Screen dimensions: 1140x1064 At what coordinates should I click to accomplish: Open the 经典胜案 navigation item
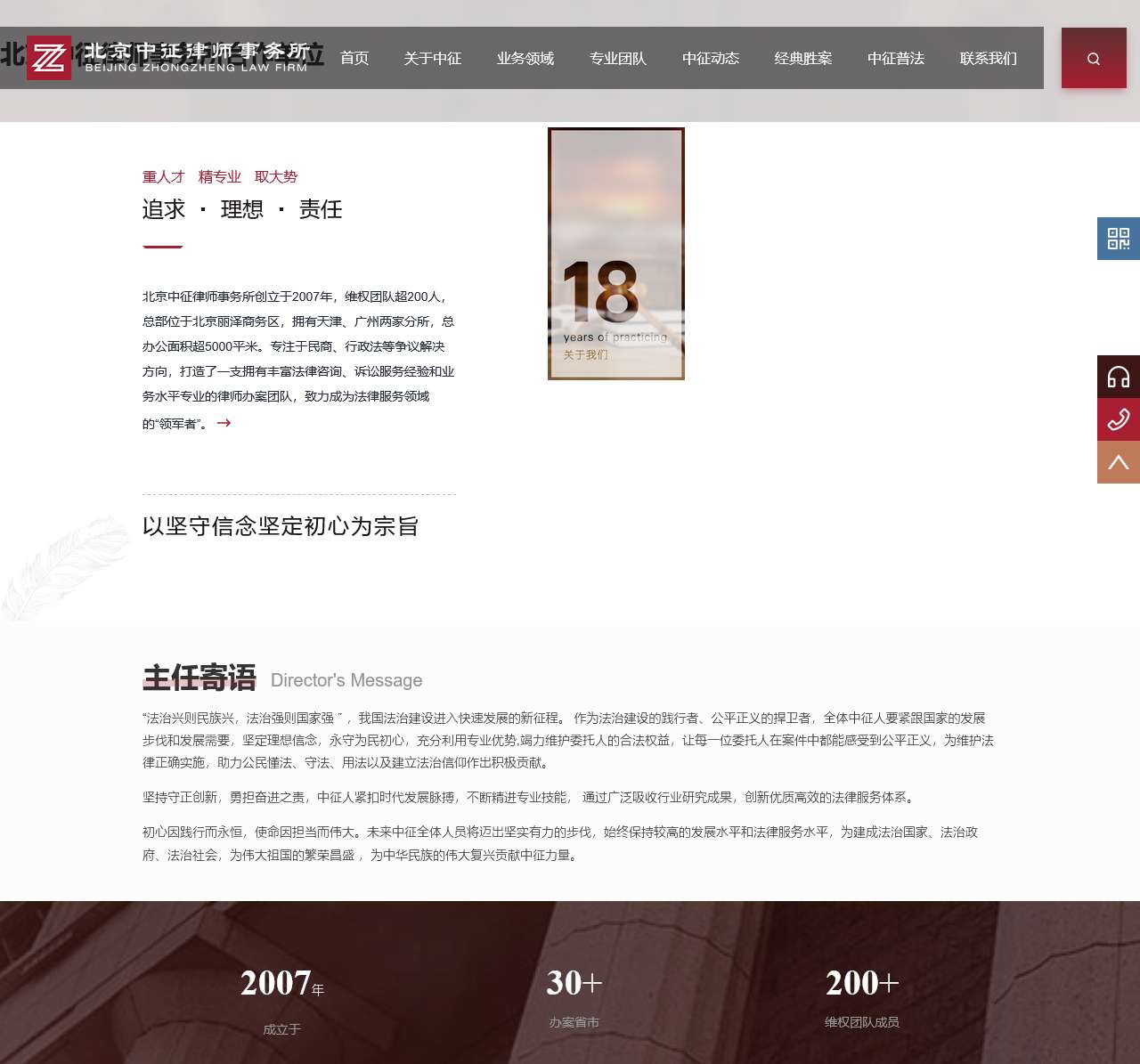803,58
